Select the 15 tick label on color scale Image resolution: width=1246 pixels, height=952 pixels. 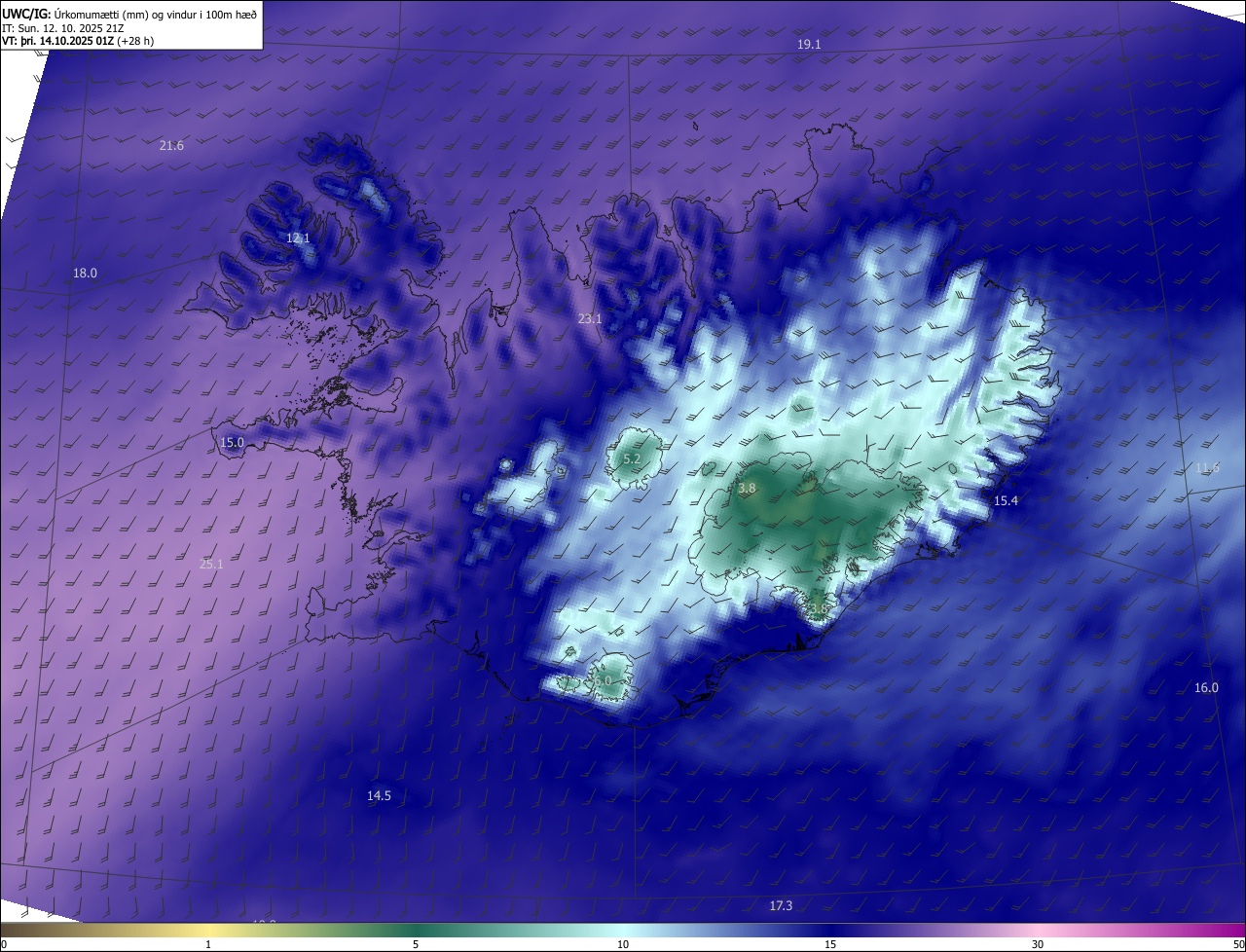pyautogui.click(x=830, y=944)
